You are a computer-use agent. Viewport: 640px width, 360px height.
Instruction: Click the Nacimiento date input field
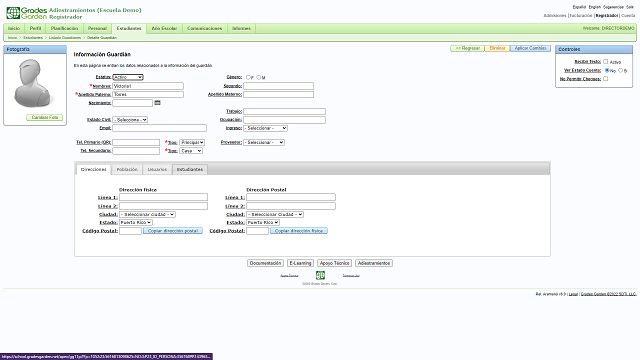(133, 103)
